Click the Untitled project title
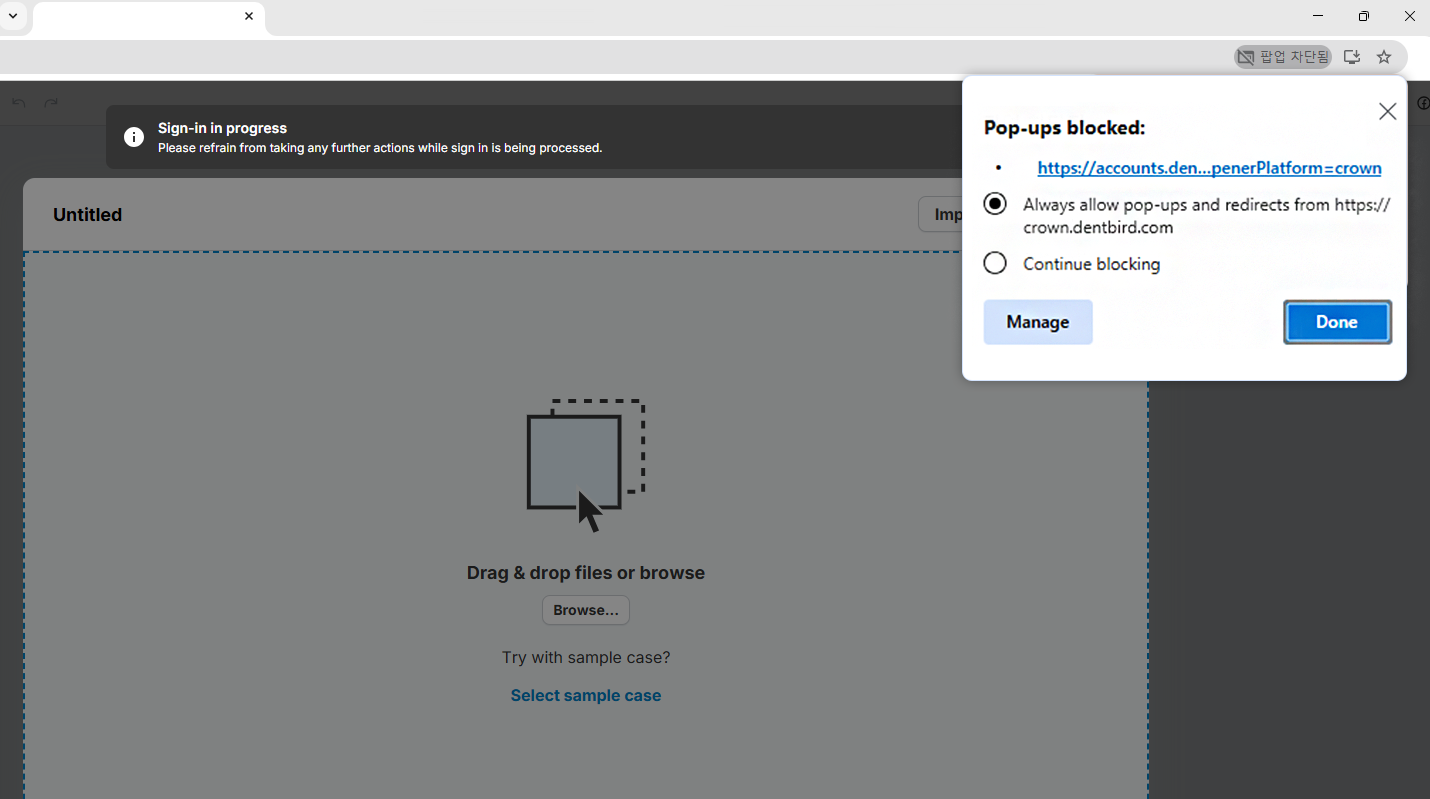1430x799 pixels. [88, 215]
